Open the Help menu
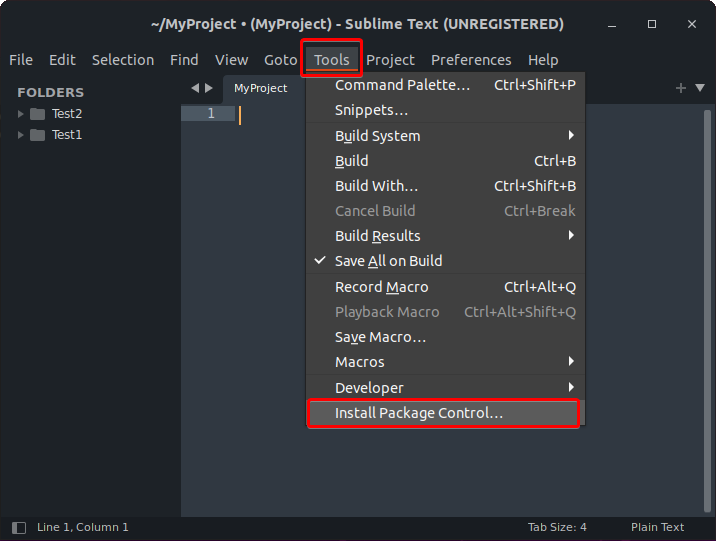The height and width of the screenshot is (541, 716). (x=543, y=60)
